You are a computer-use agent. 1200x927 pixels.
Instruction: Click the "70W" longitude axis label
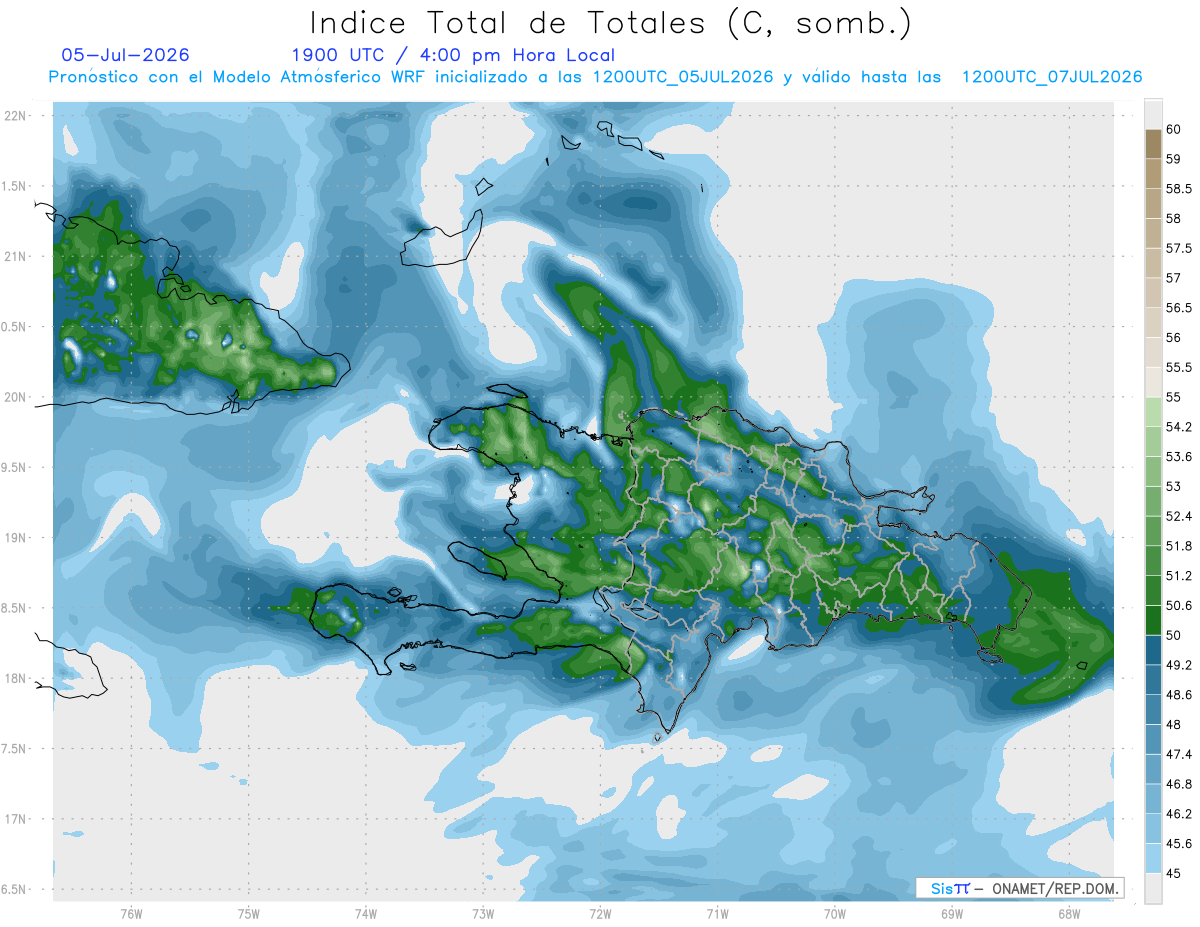835,914
